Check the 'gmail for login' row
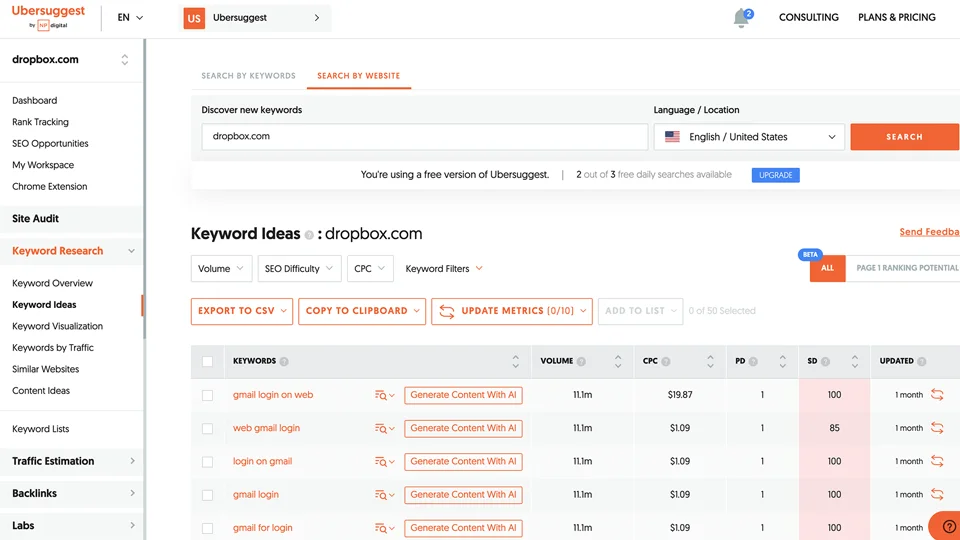The width and height of the screenshot is (960, 540). [x=208, y=528]
